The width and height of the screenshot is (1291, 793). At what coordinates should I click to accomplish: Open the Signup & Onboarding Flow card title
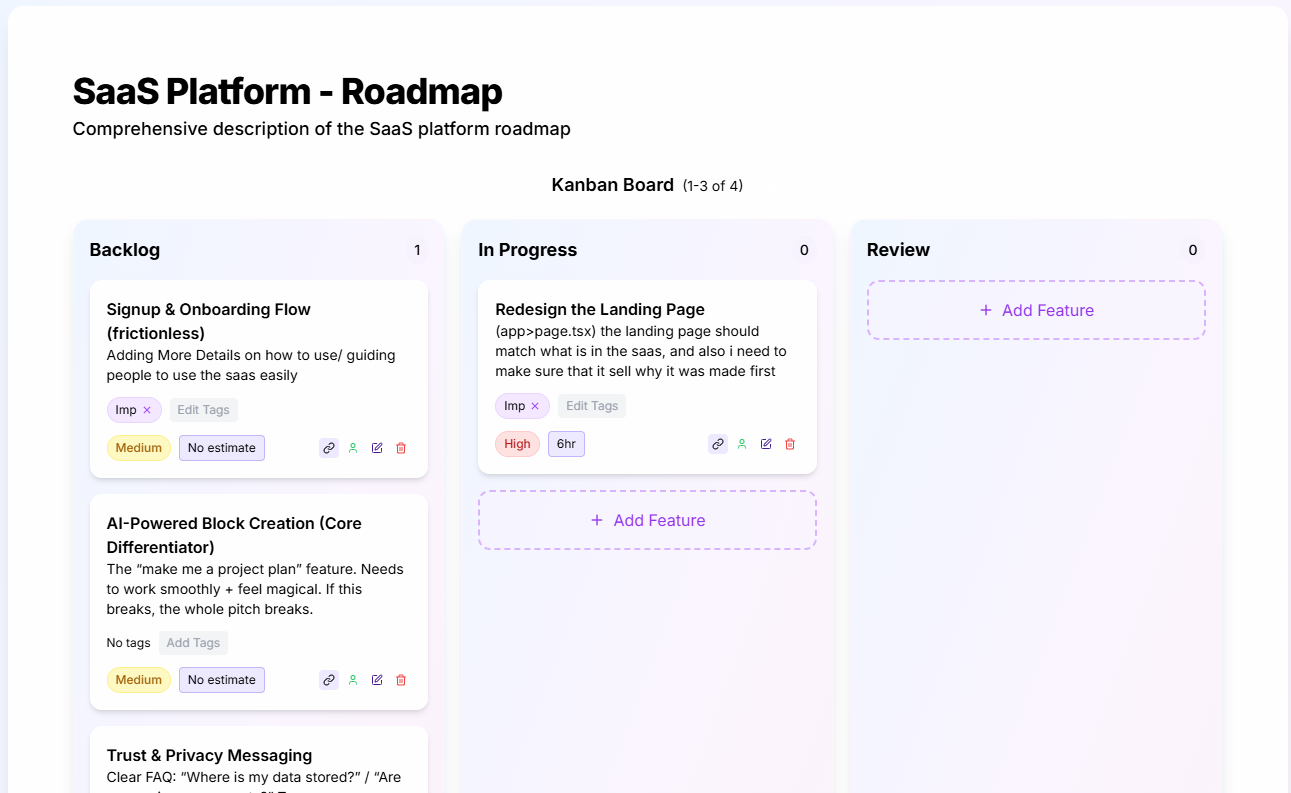point(209,321)
